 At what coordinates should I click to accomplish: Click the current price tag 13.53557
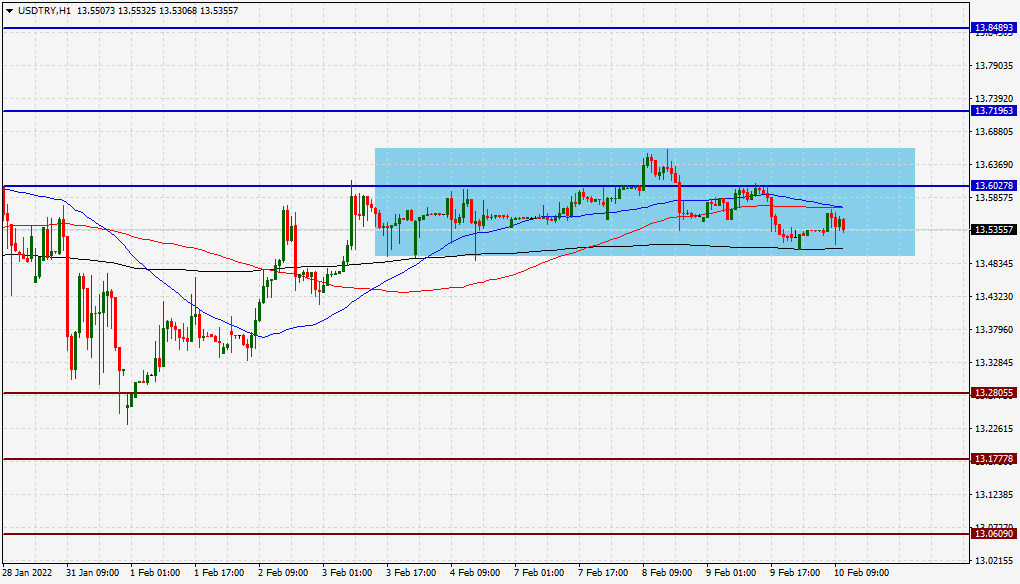991,230
